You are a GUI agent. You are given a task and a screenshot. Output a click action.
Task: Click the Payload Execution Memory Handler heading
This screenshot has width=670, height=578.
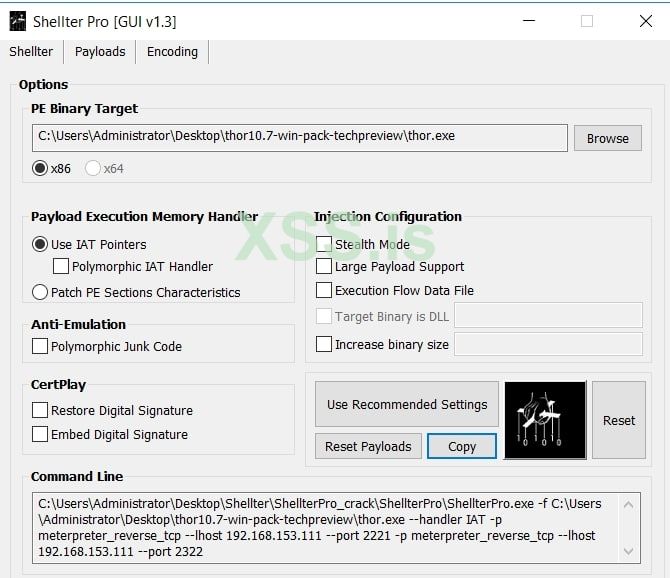pyautogui.click(x=144, y=217)
